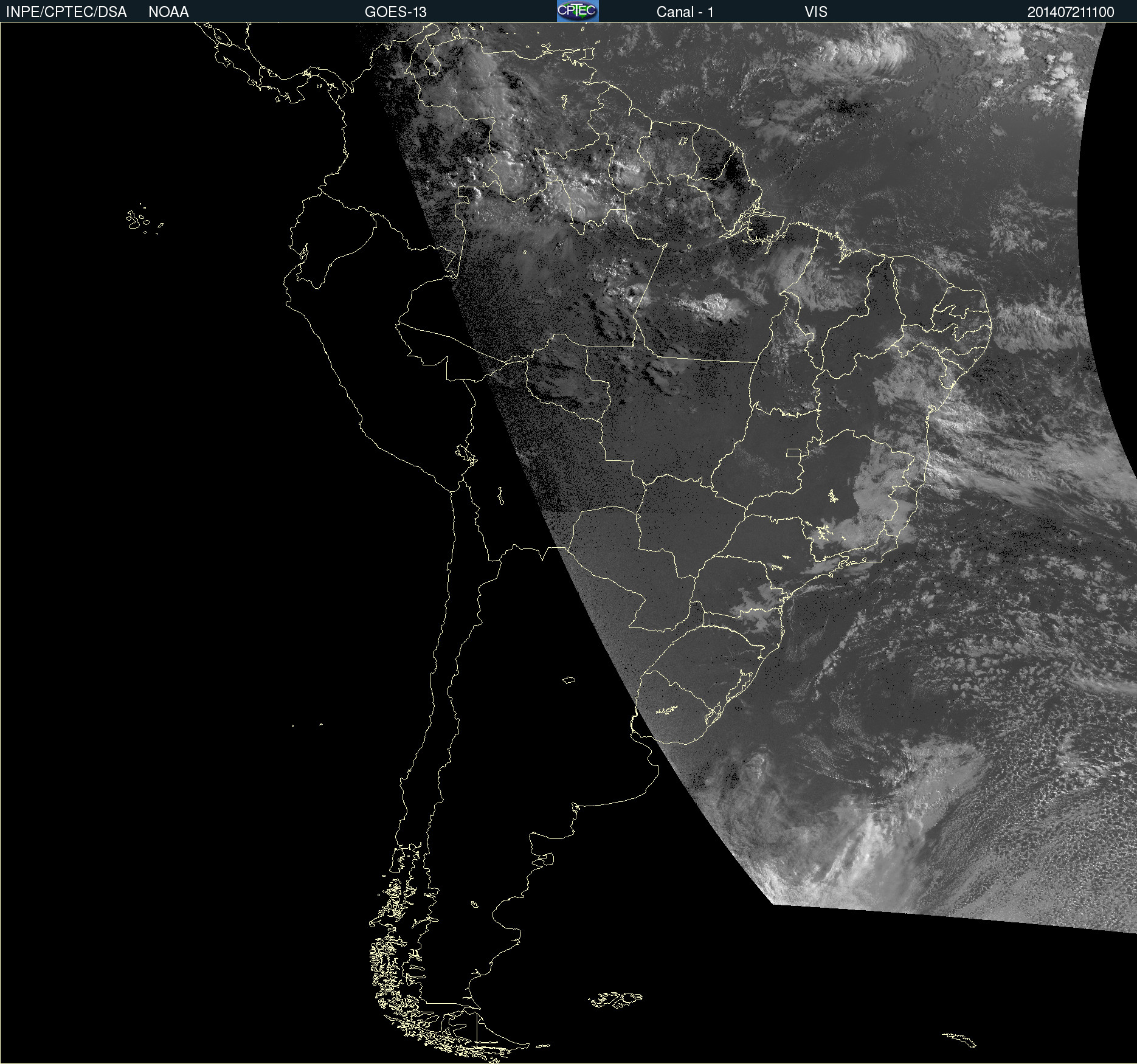This screenshot has height=1064, width=1137.
Task: Click the CPTEC logo in header
Action: click(578, 11)
